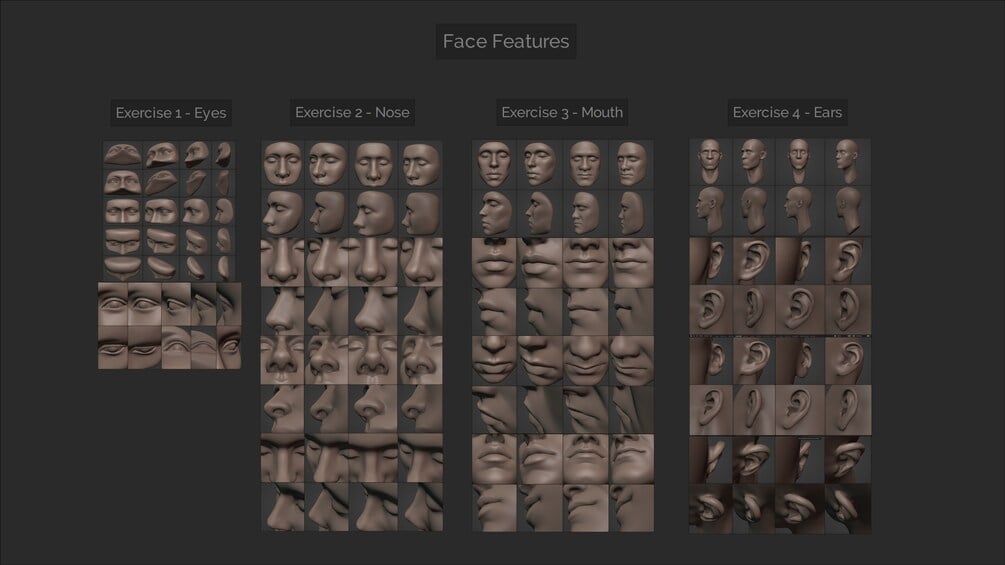Select the "Exercise 4 - Ears" label
Viewport: 1005px width, 565px height.
click(787, 112)
